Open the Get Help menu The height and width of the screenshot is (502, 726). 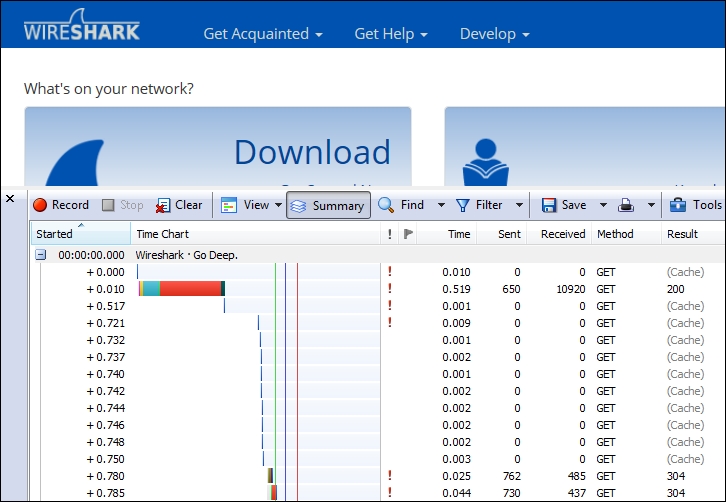(391, 34)
